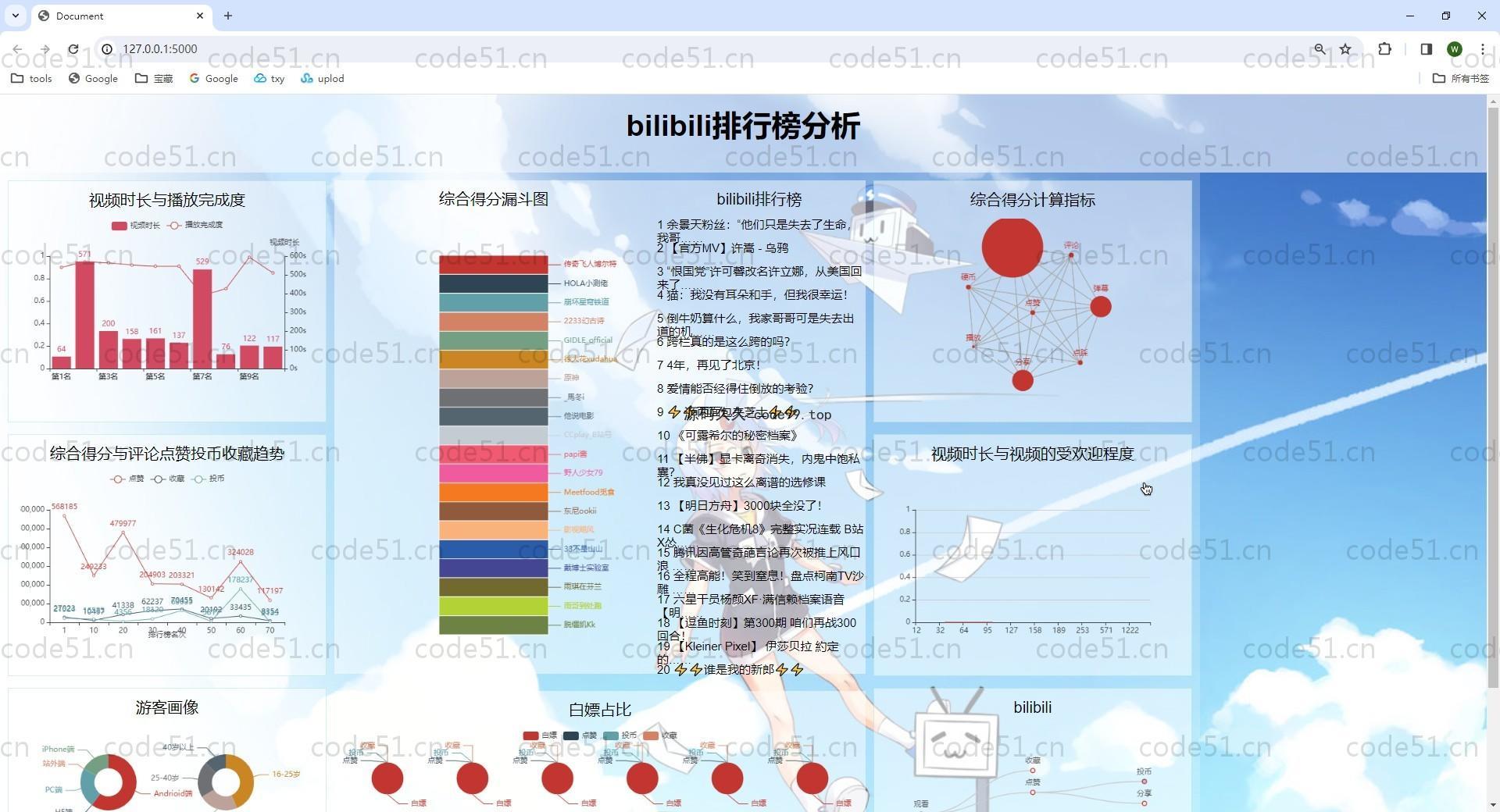This screenshot has width=1500, height=812.
Task: Click ranking entry 13 【明日方舟】3000块全没了！
Action: click(740, 506)
